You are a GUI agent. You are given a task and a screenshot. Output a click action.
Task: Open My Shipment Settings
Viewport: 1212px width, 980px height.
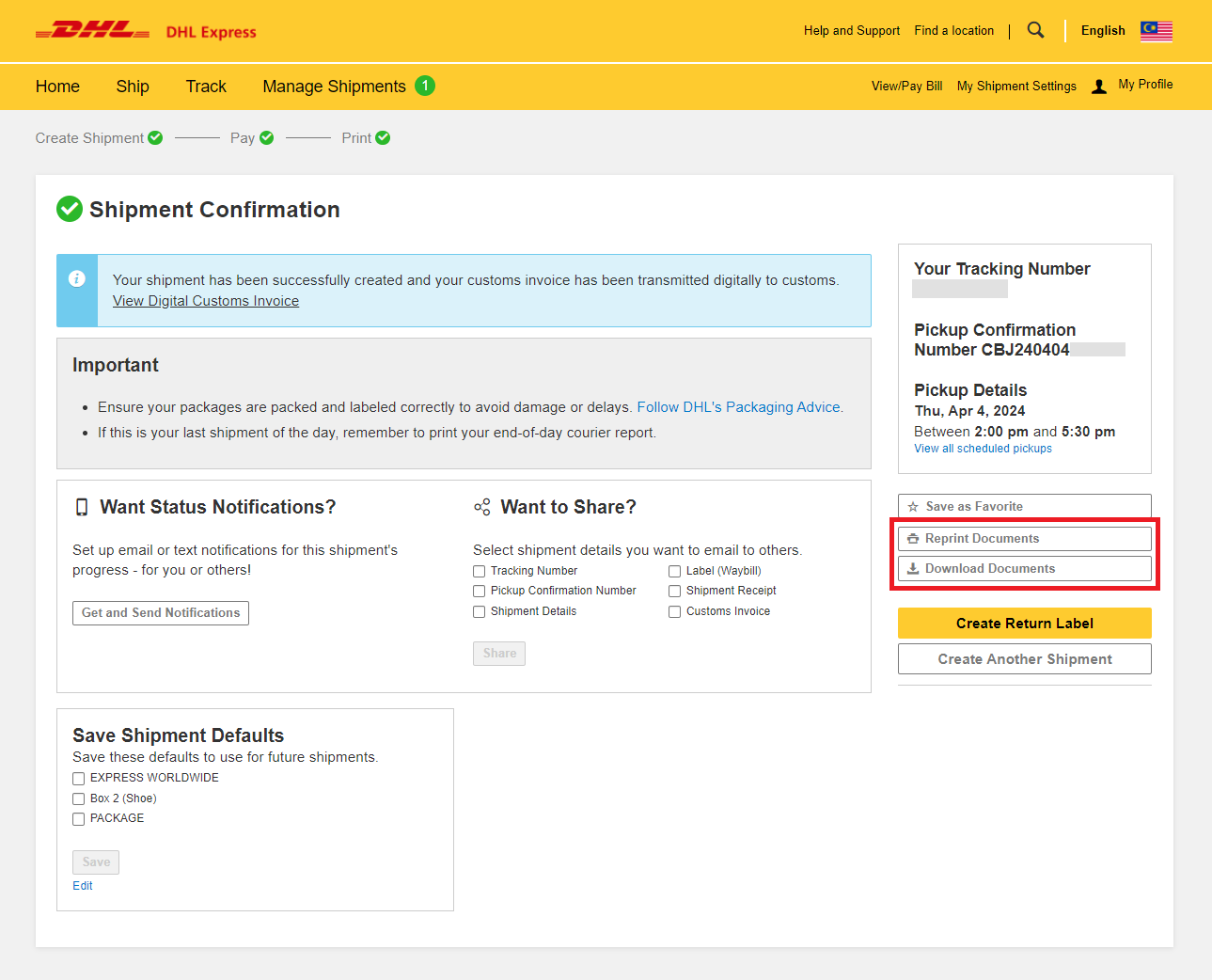[x=1016, y=86]
